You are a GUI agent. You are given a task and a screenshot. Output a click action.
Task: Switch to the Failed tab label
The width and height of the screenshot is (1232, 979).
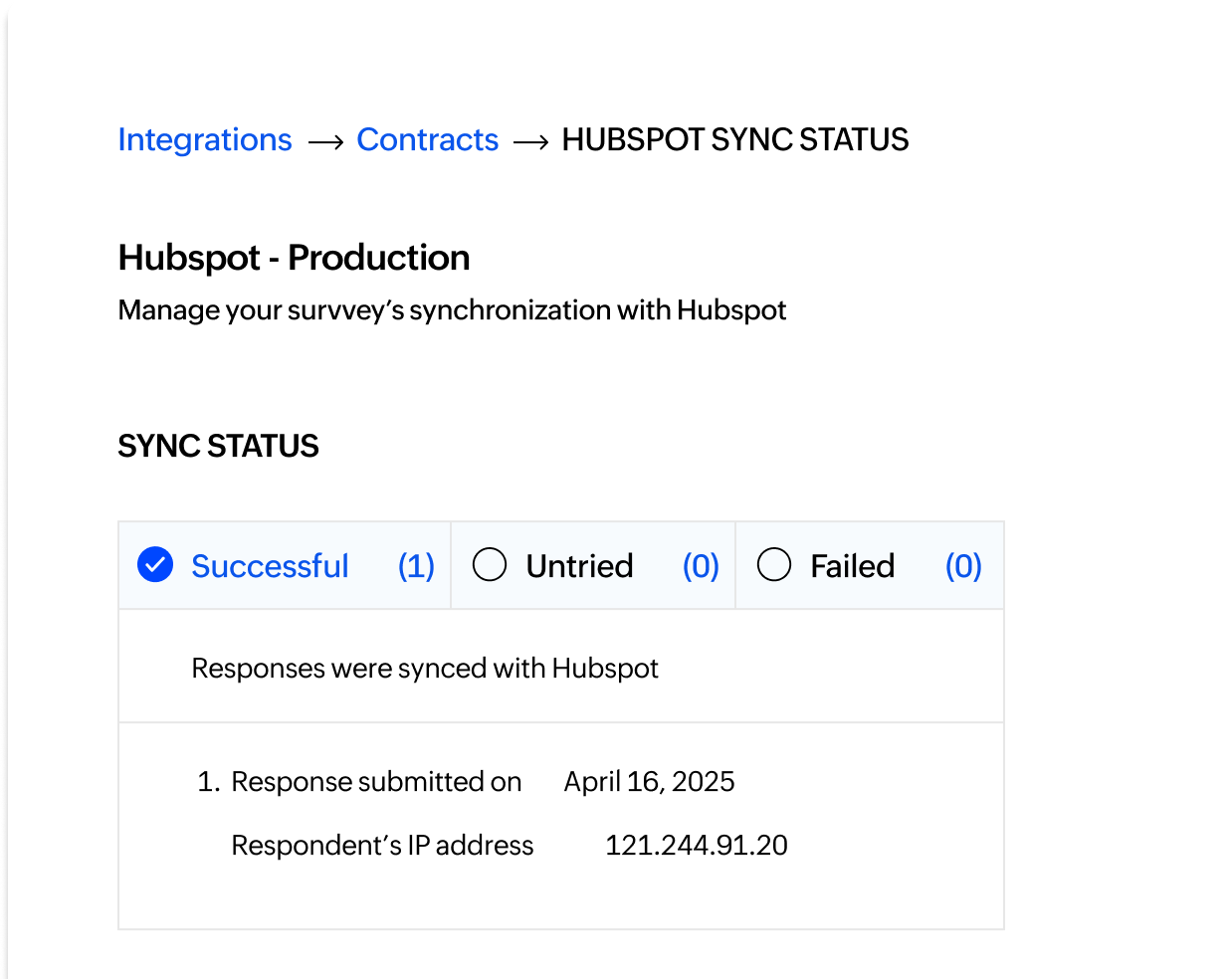pyautogui.click(x=852, y=566)
